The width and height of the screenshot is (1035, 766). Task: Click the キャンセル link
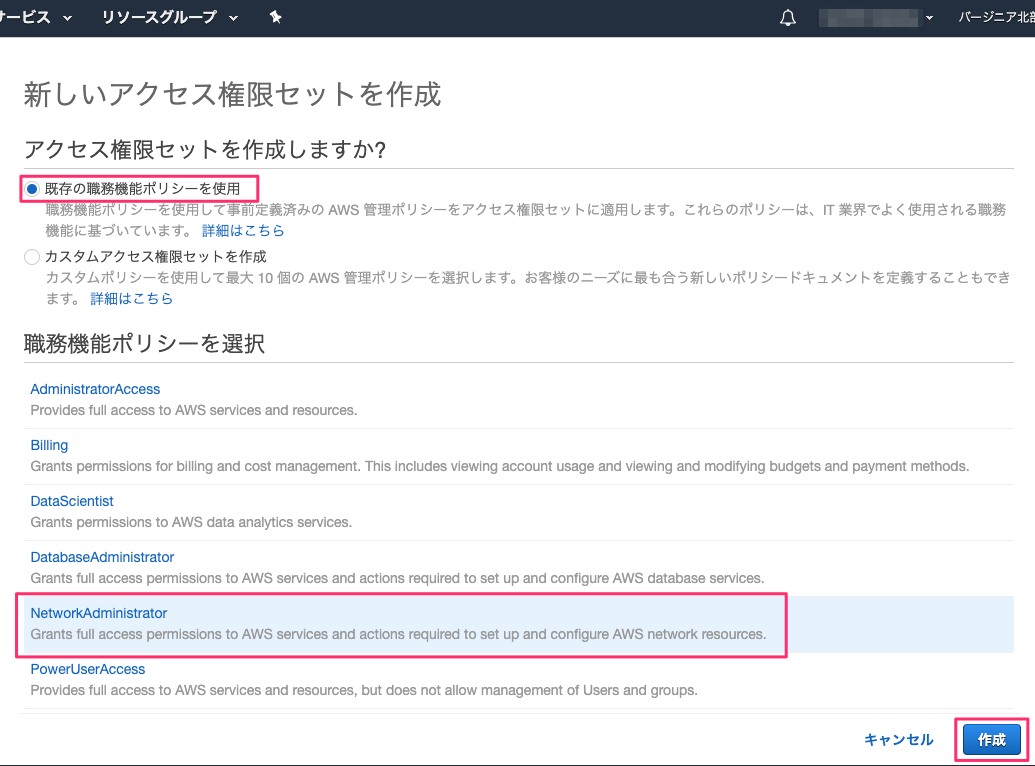pos(897,739)
